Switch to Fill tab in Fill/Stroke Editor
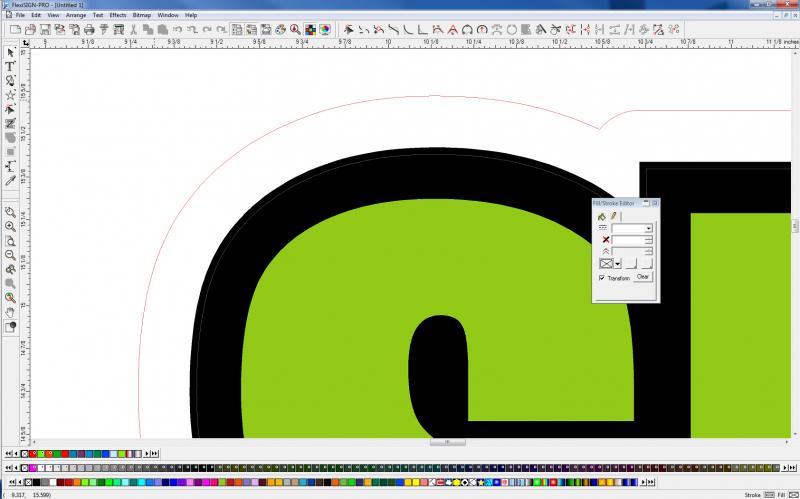The image size is (800, 499). pos(602,216)
